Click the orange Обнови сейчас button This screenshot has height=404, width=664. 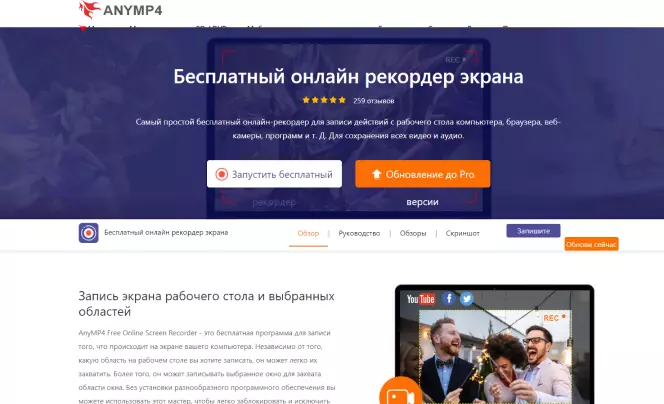pyautogui.click(x=591, y=244)
